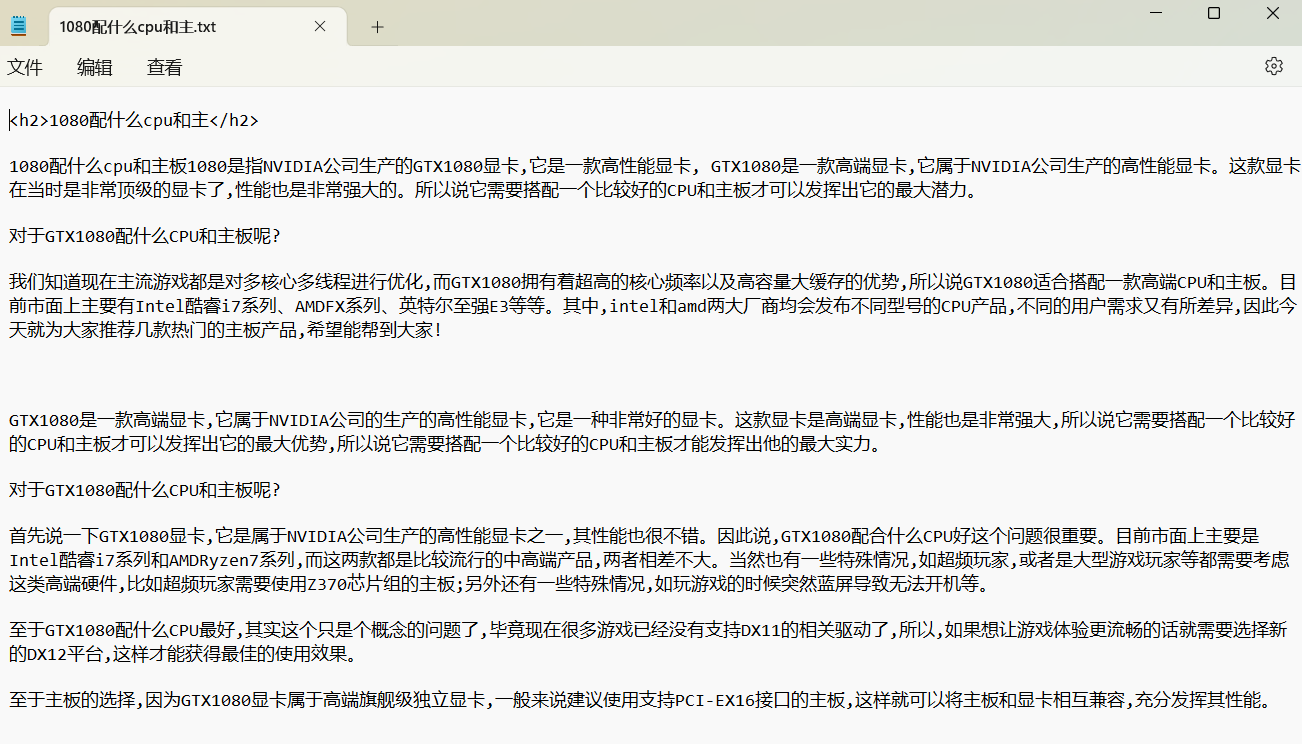Add a new tab with the plus button
This screenshot has width=1302, height=744.
(x=377, y=27)
